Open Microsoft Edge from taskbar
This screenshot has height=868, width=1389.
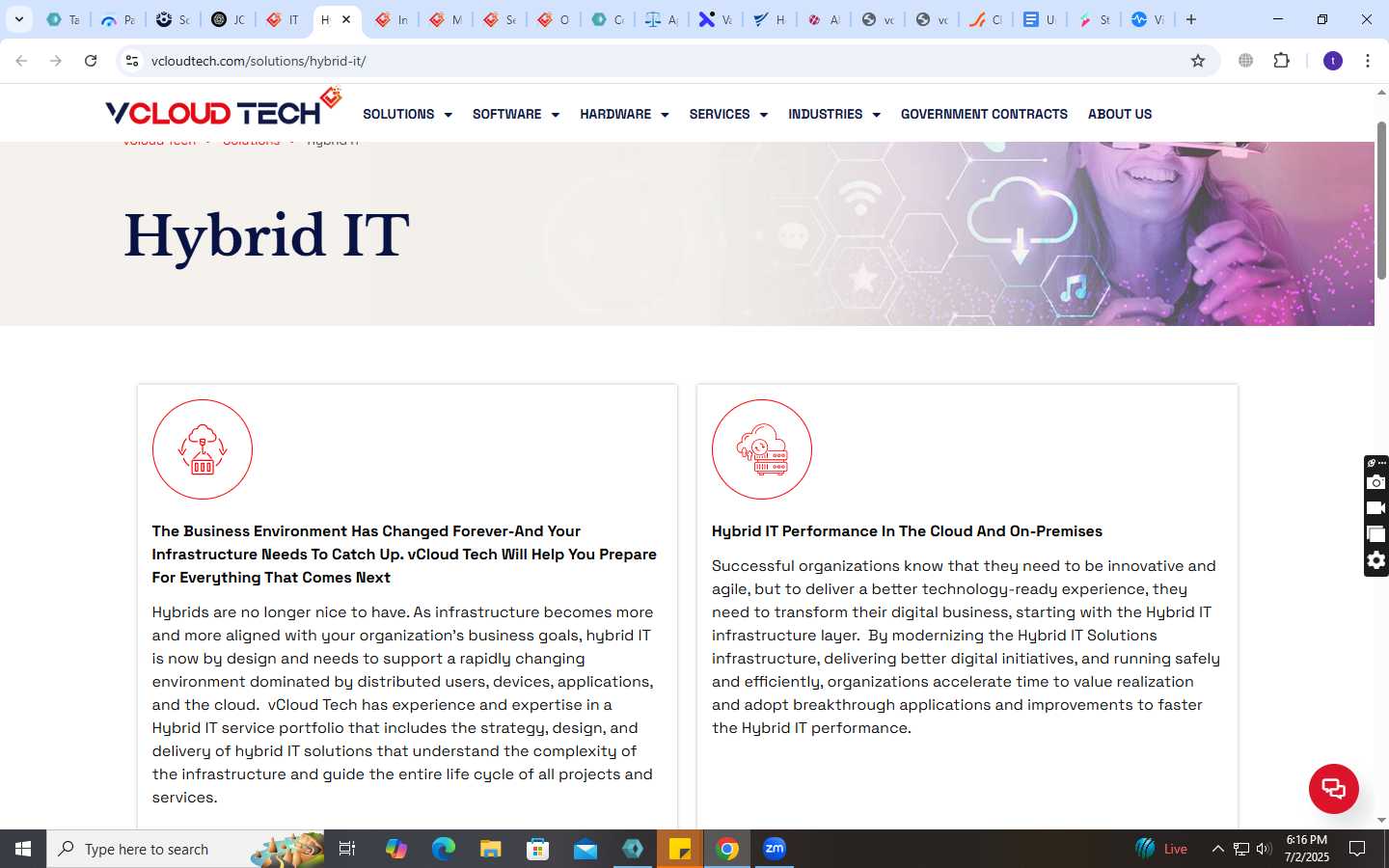click(443, 849)
